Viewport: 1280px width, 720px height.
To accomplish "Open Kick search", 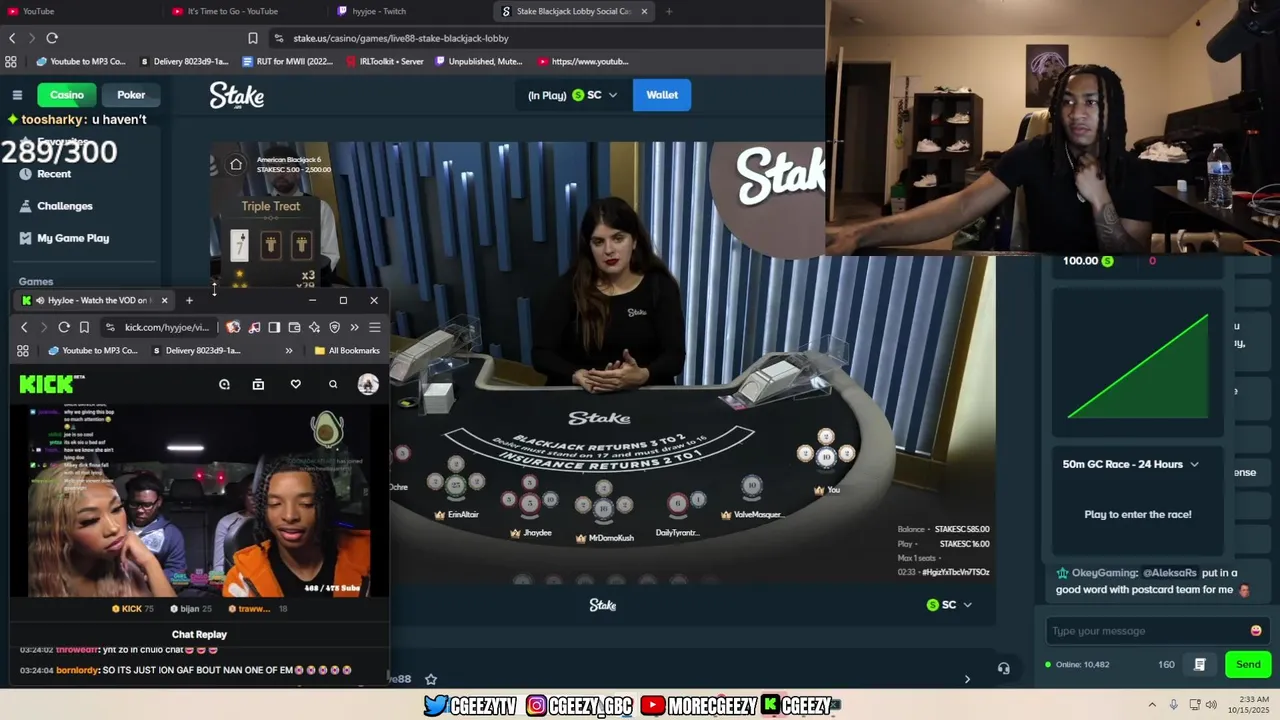I will [x=333, y=384].
